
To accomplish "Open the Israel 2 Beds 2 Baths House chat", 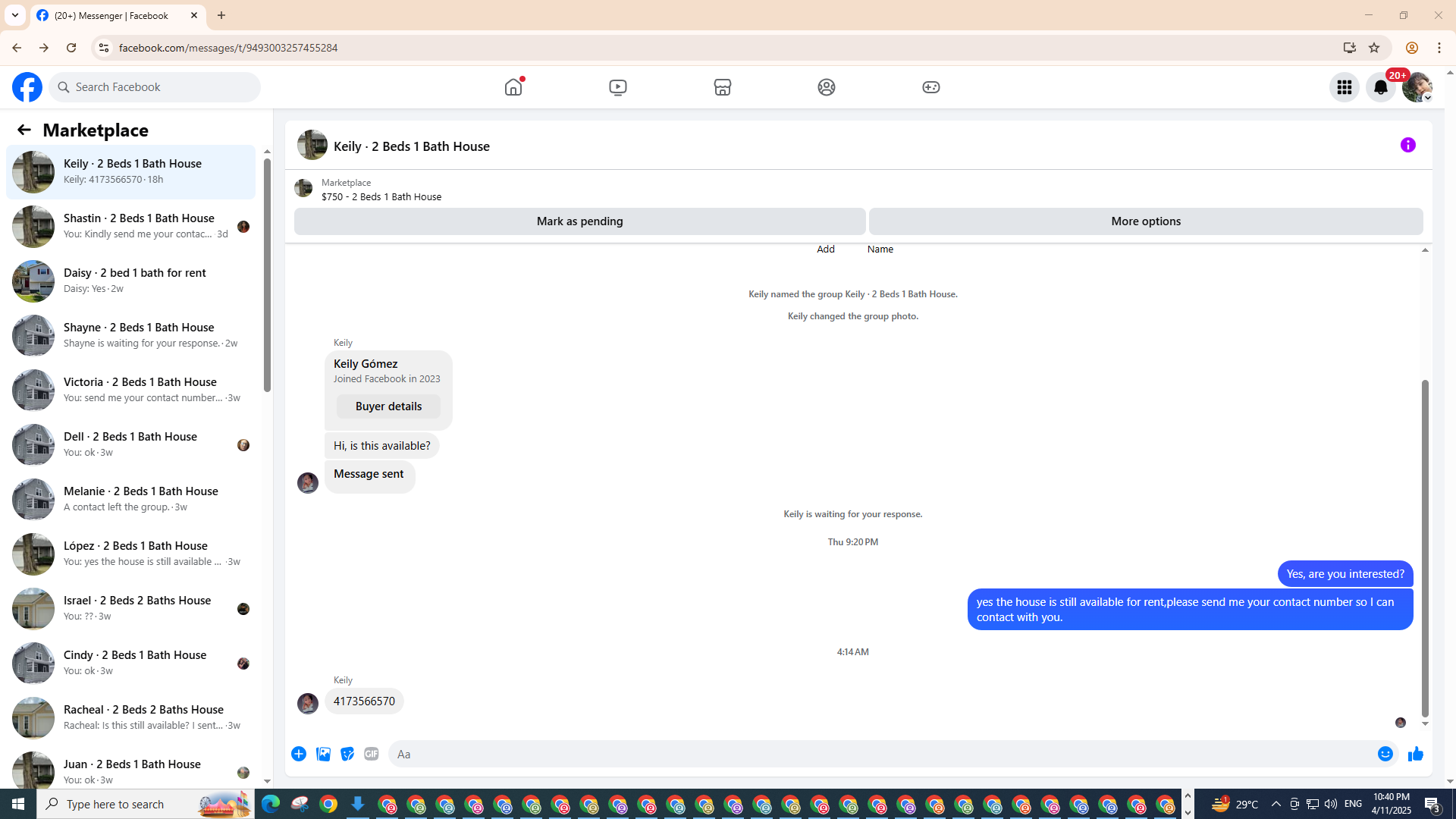I will click(131, 609).
